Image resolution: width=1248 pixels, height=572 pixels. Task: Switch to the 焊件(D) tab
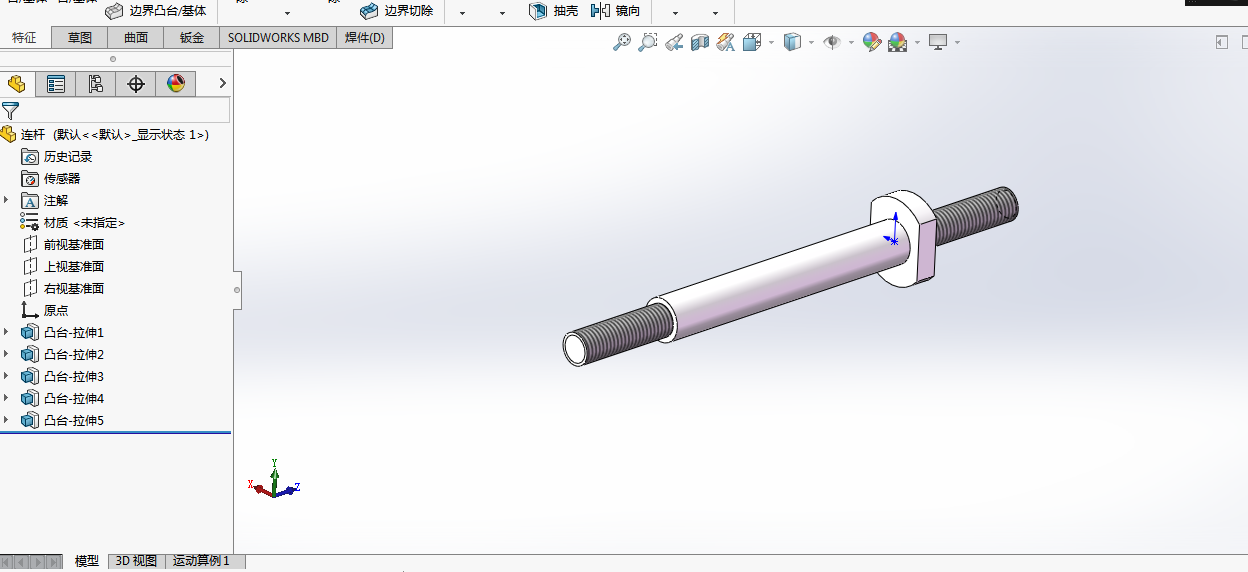(364, 38)
